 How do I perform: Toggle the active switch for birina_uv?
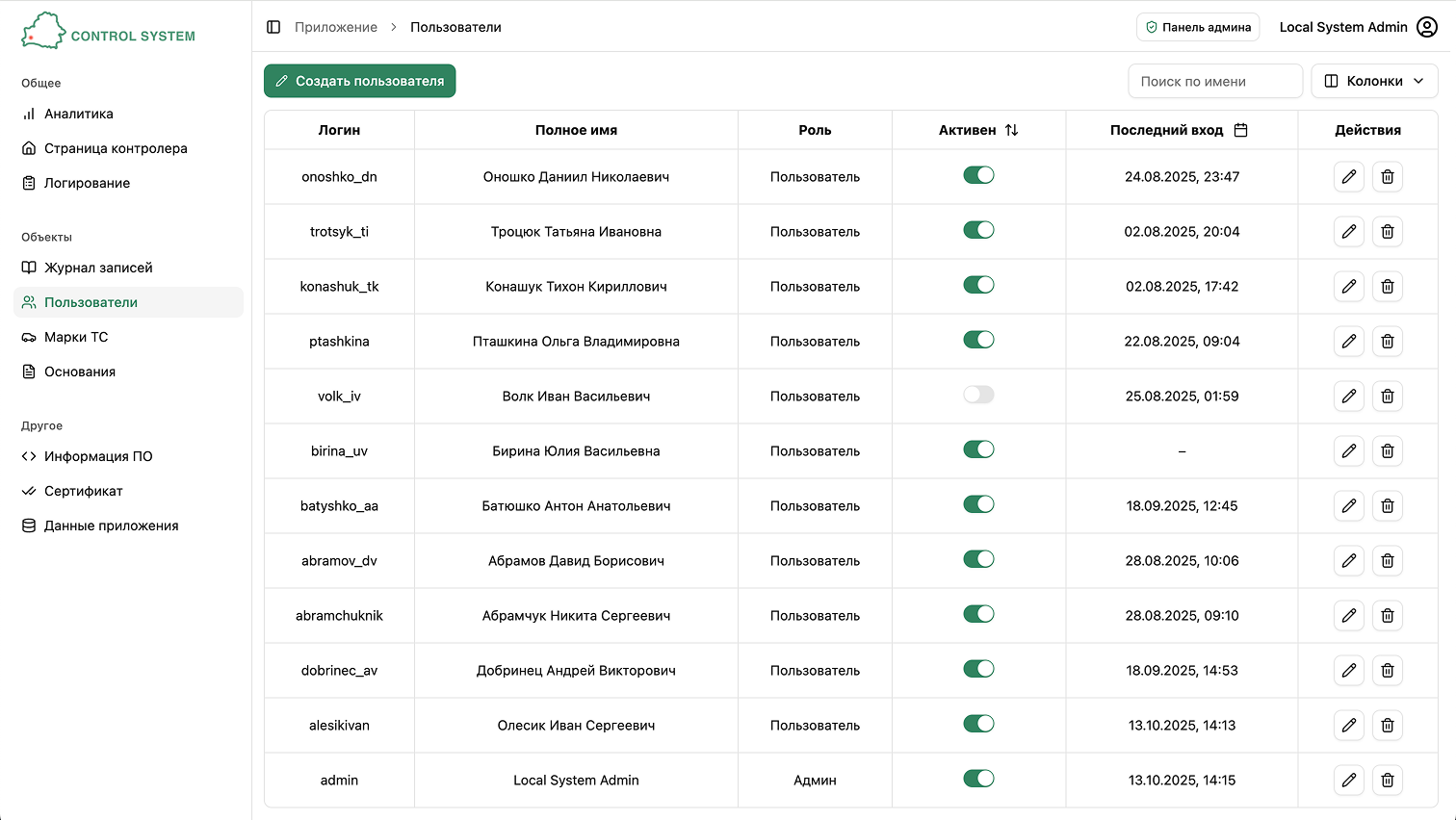[978, 449]
